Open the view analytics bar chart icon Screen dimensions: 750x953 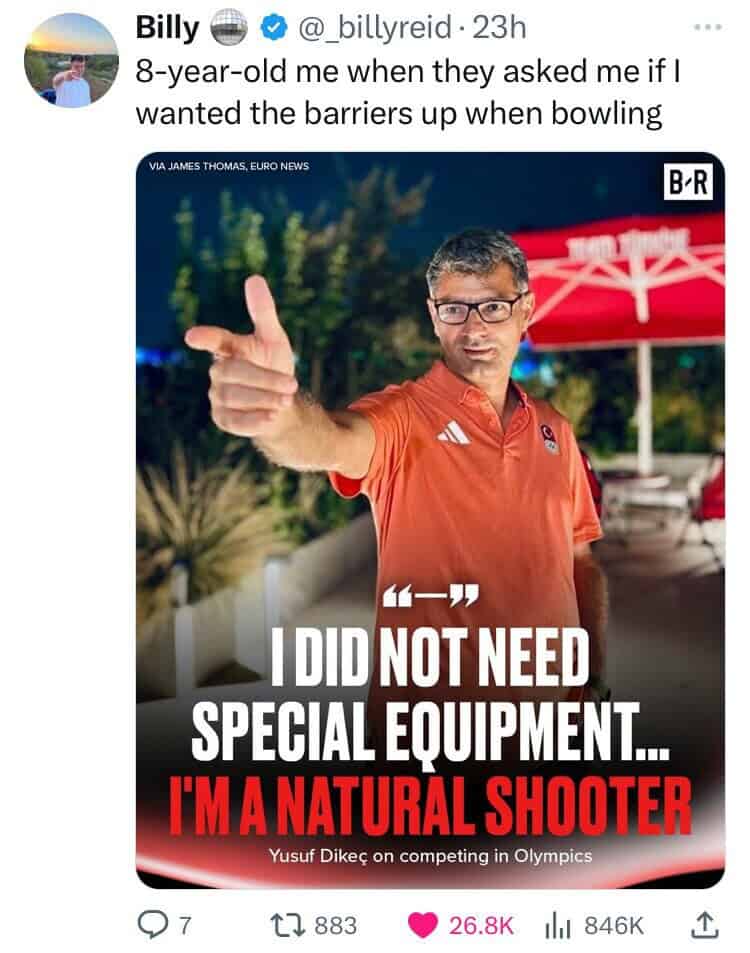(557, 926)
